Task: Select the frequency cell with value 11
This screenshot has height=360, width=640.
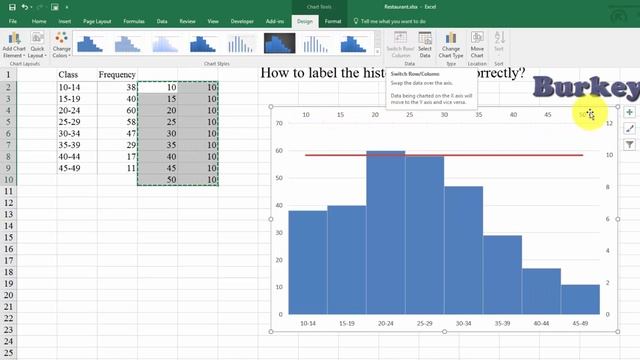Action: (117, 168)
